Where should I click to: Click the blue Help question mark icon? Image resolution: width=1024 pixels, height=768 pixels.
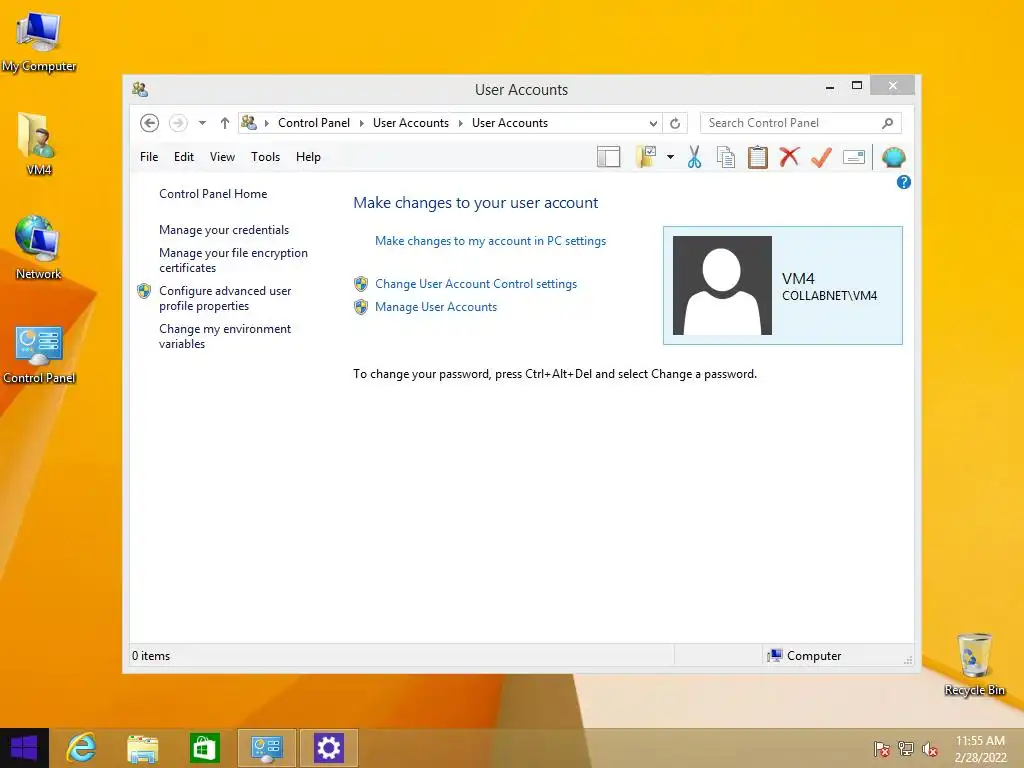[x=903, y=182]
